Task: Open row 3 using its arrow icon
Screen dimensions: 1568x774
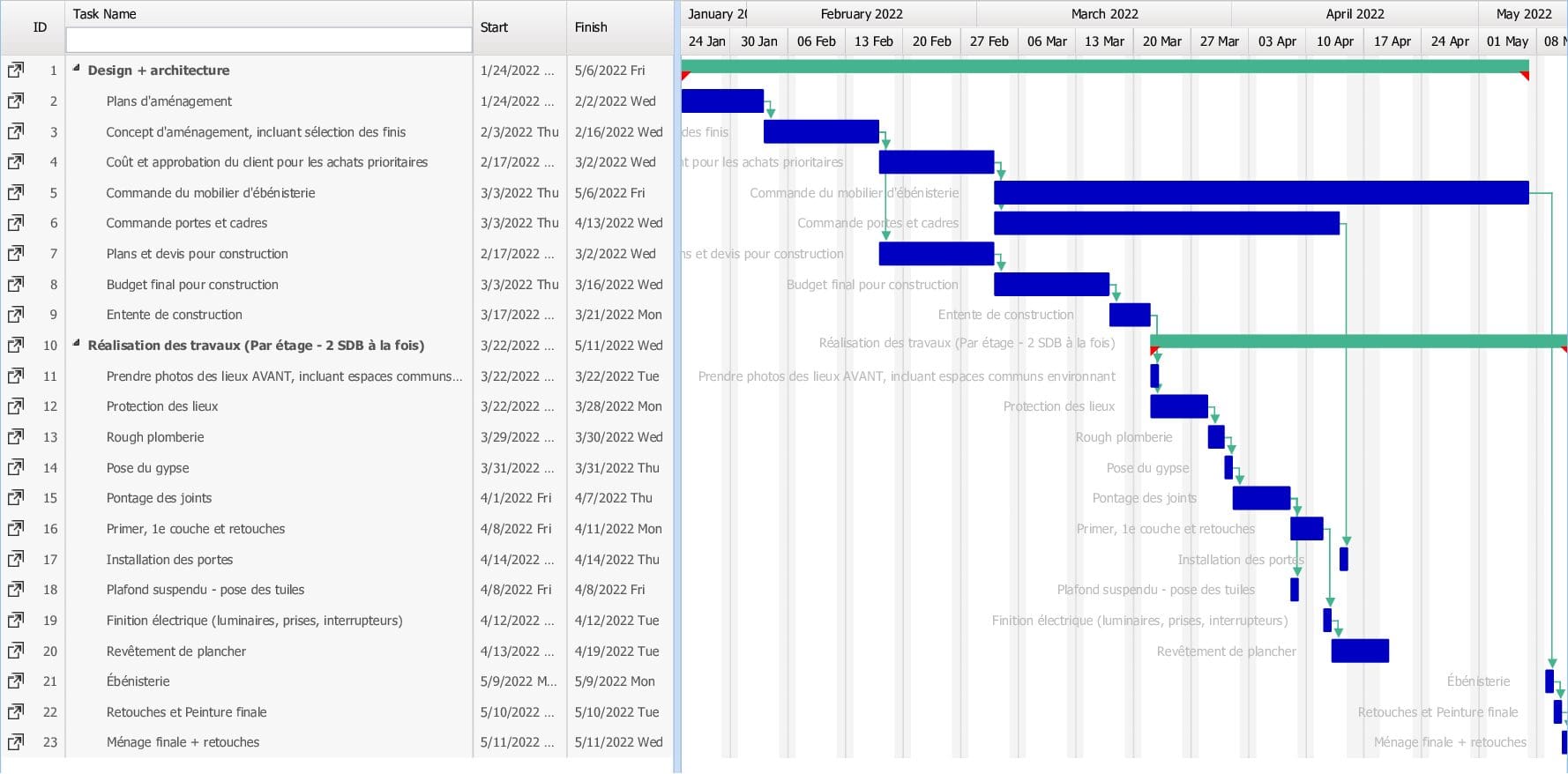Action: [16, 132]
